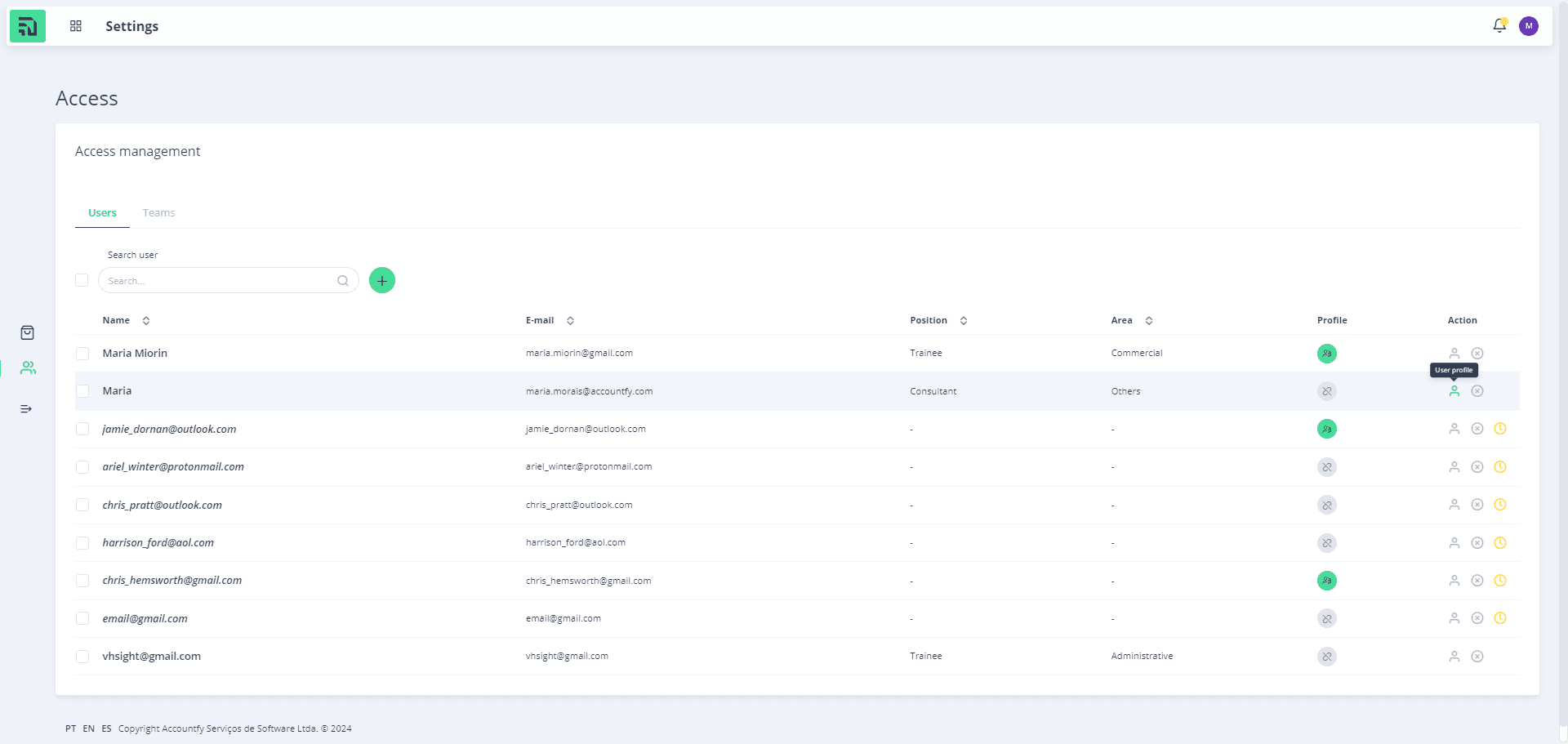This screenshot has height=744, width=1568.
Task: Click pending clock icon for harrison_ford
Action: click(x=1500, y=543)
